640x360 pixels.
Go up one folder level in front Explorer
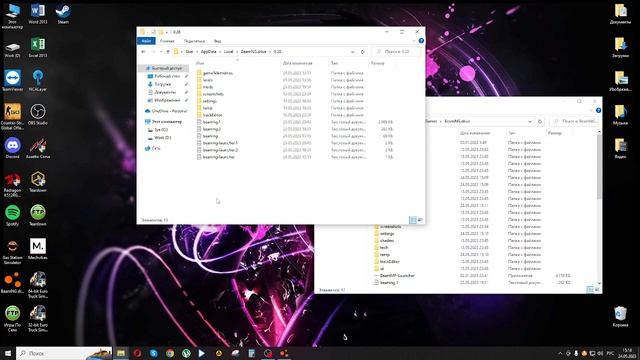click(168, 52)
